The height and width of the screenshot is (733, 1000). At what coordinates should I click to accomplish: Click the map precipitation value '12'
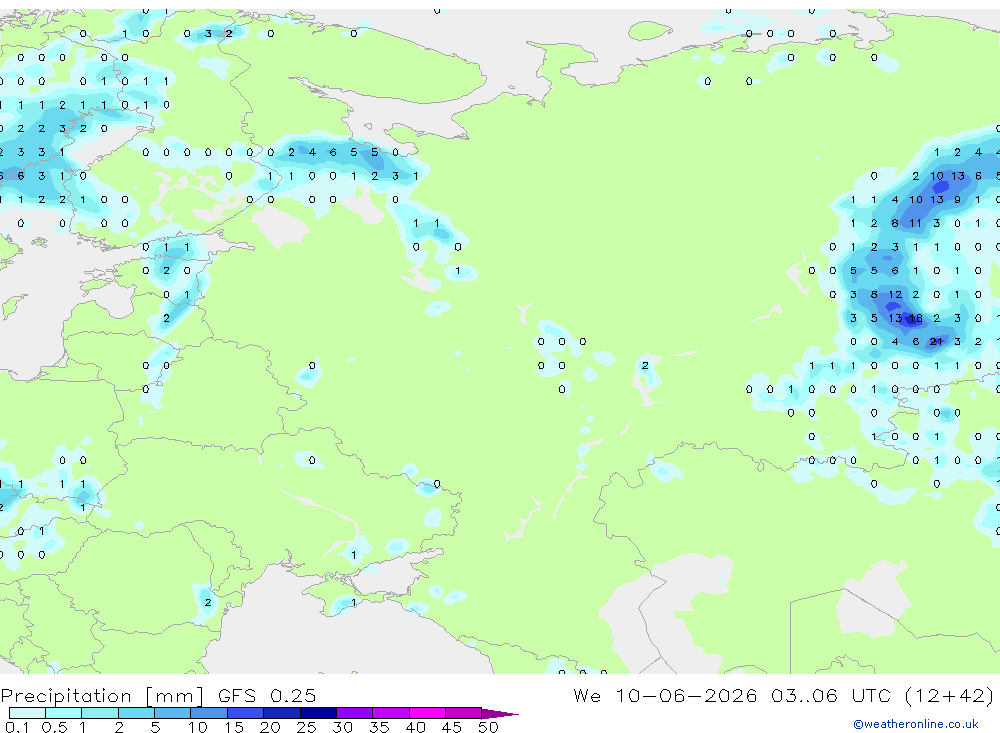(895, 295)
